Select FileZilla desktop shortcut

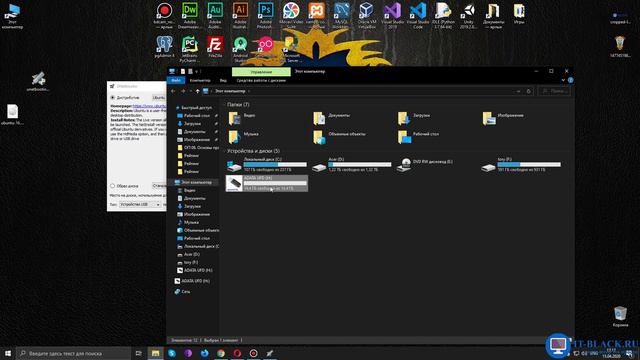[215, 47]
